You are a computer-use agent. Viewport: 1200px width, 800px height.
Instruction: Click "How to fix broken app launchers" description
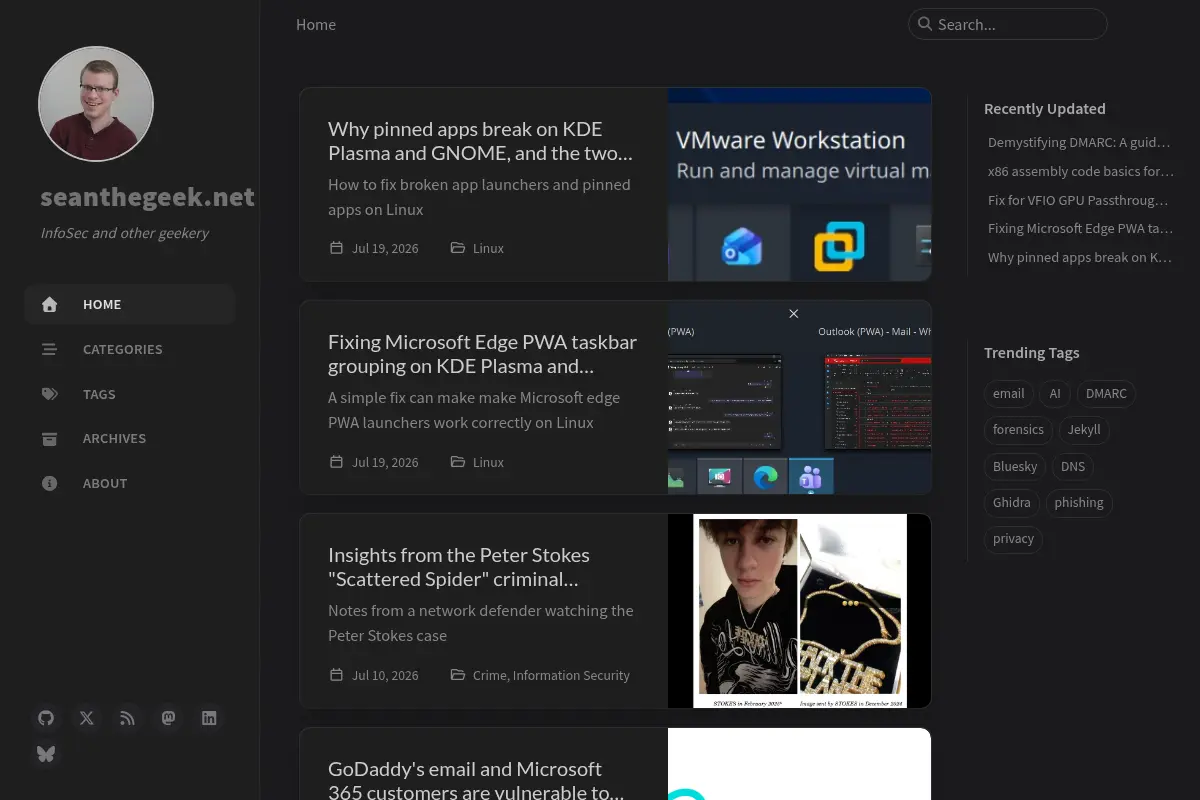coord(480,197)
